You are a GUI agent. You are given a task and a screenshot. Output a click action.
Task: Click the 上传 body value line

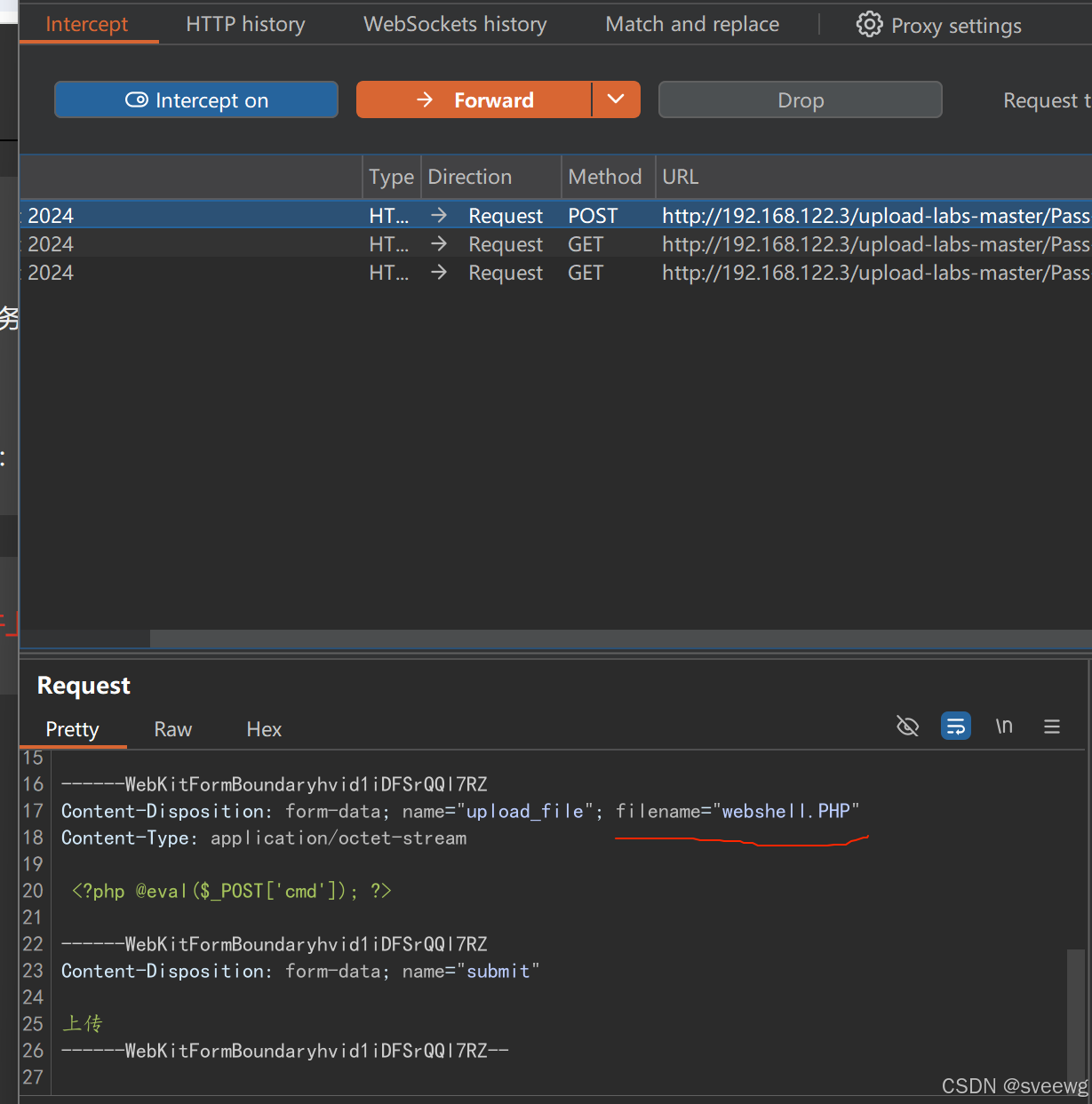point(83,1023)
